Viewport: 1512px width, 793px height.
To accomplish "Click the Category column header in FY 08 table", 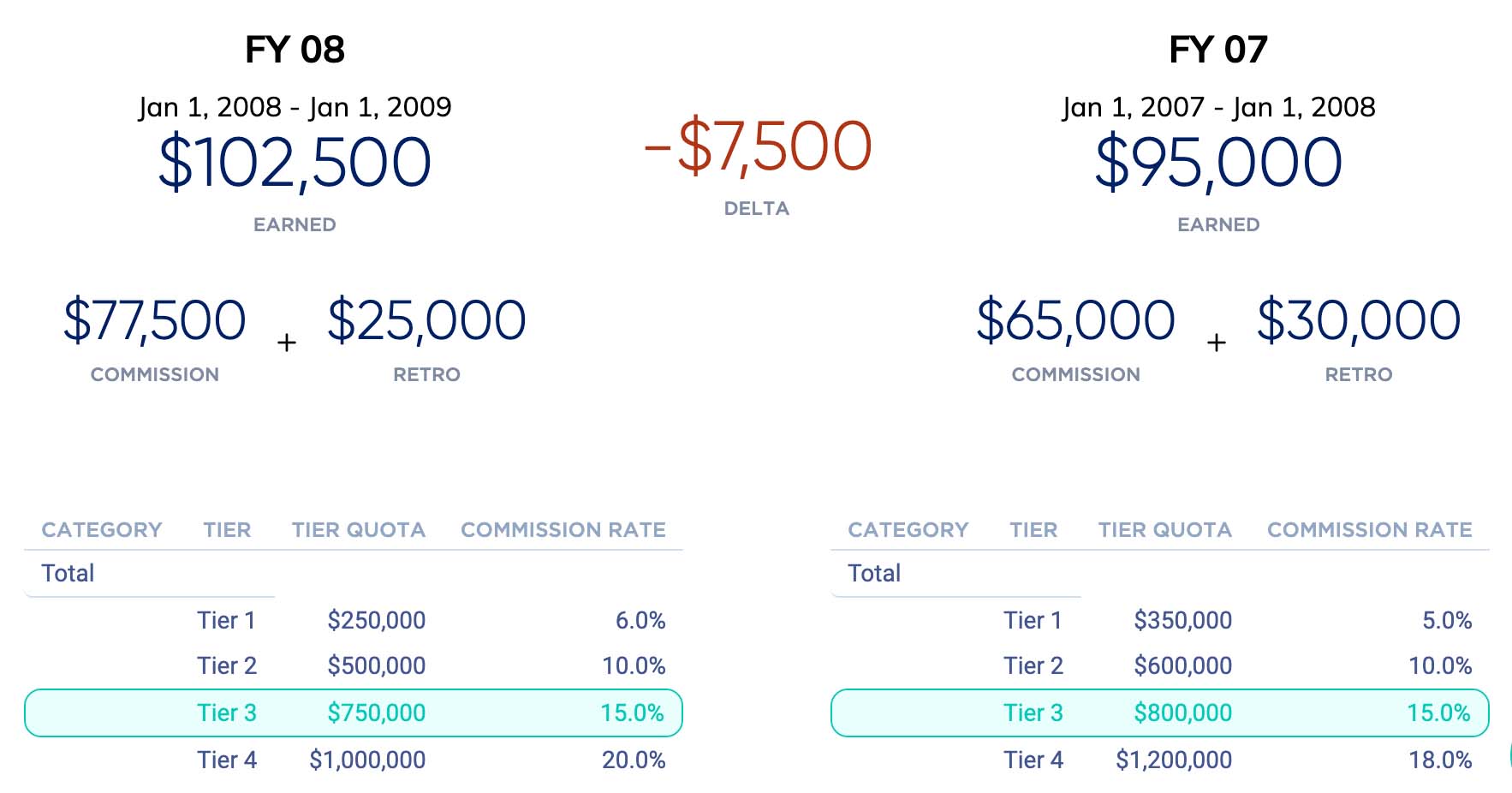I will 102,530.
